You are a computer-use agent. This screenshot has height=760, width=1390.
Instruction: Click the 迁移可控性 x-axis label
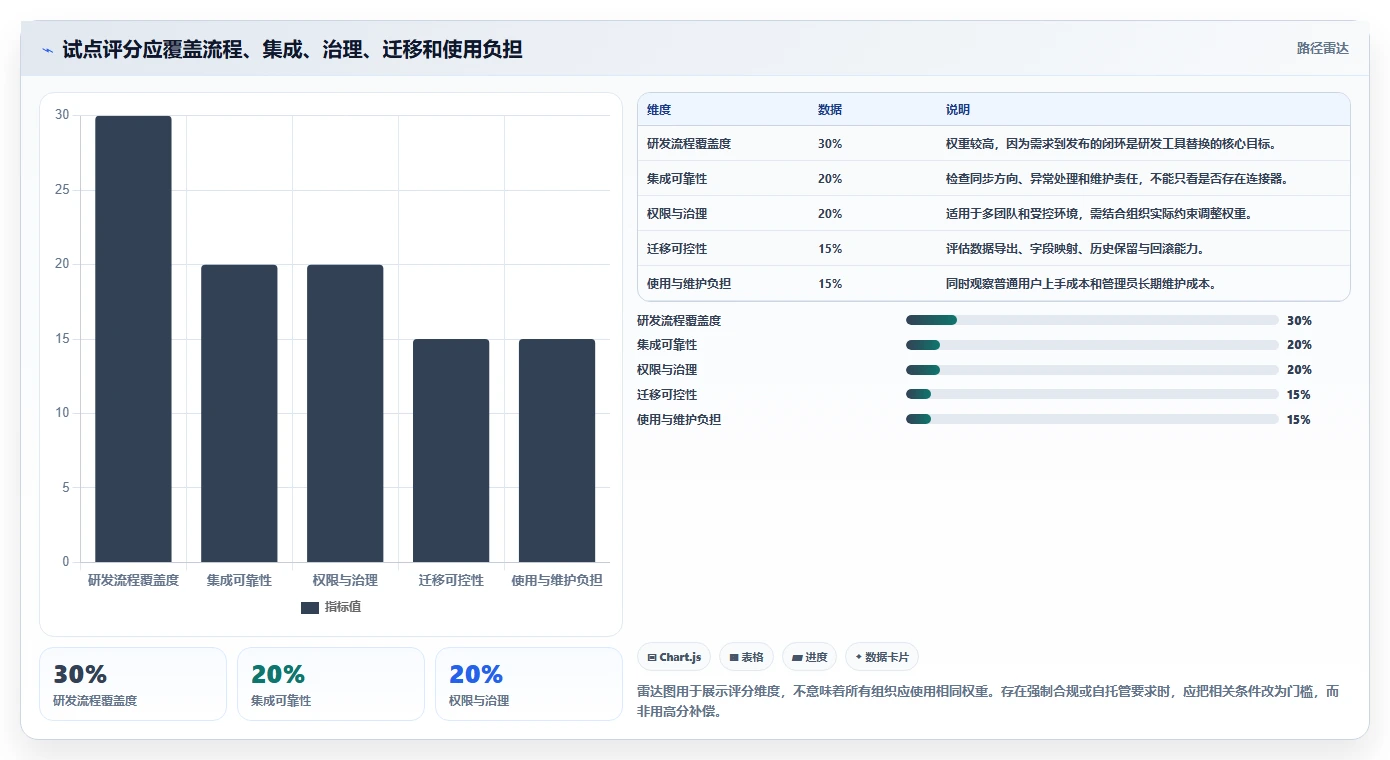(x=451, y=580)
